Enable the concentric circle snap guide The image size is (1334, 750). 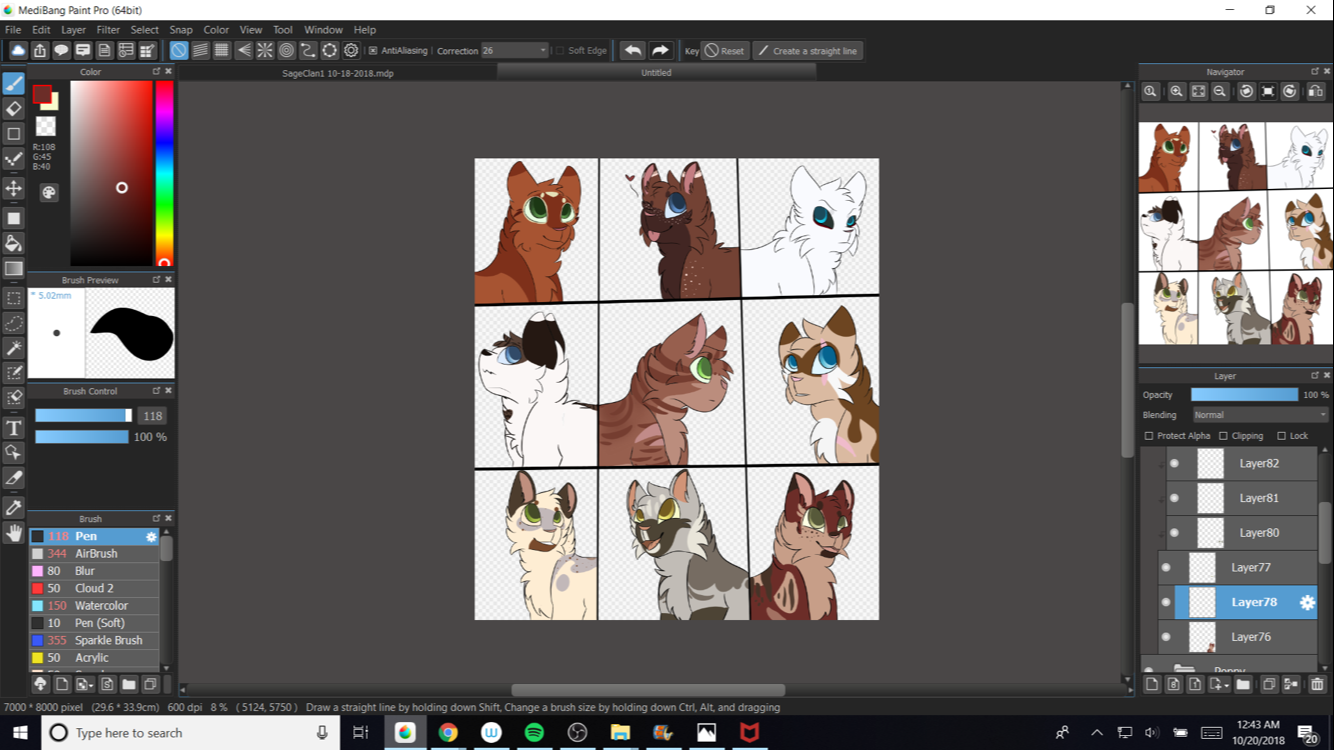coord(286,50)
